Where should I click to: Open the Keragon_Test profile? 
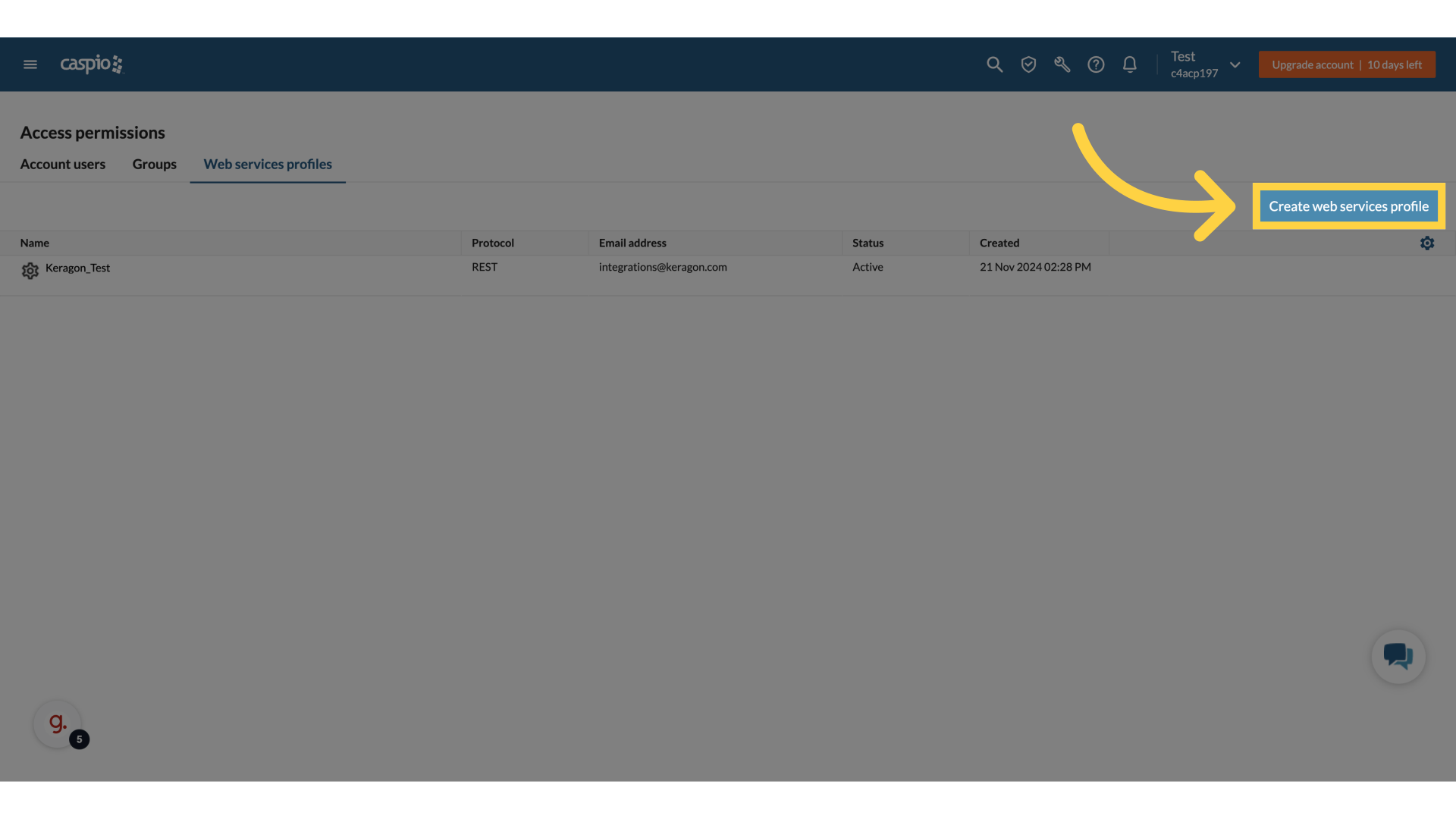tap(77, 268)
